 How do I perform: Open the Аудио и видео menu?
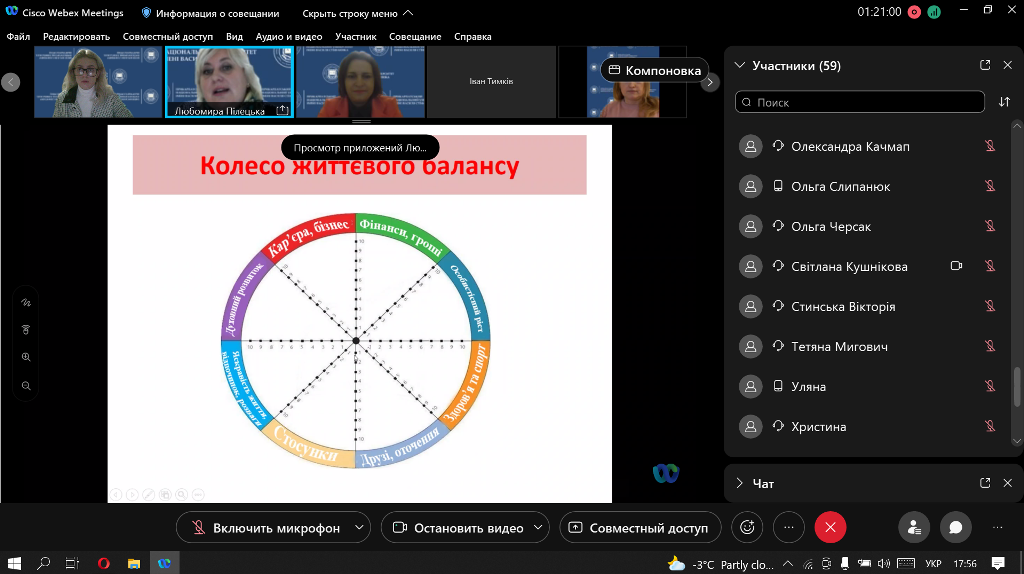pyautogui.click(x=289, y=37)
